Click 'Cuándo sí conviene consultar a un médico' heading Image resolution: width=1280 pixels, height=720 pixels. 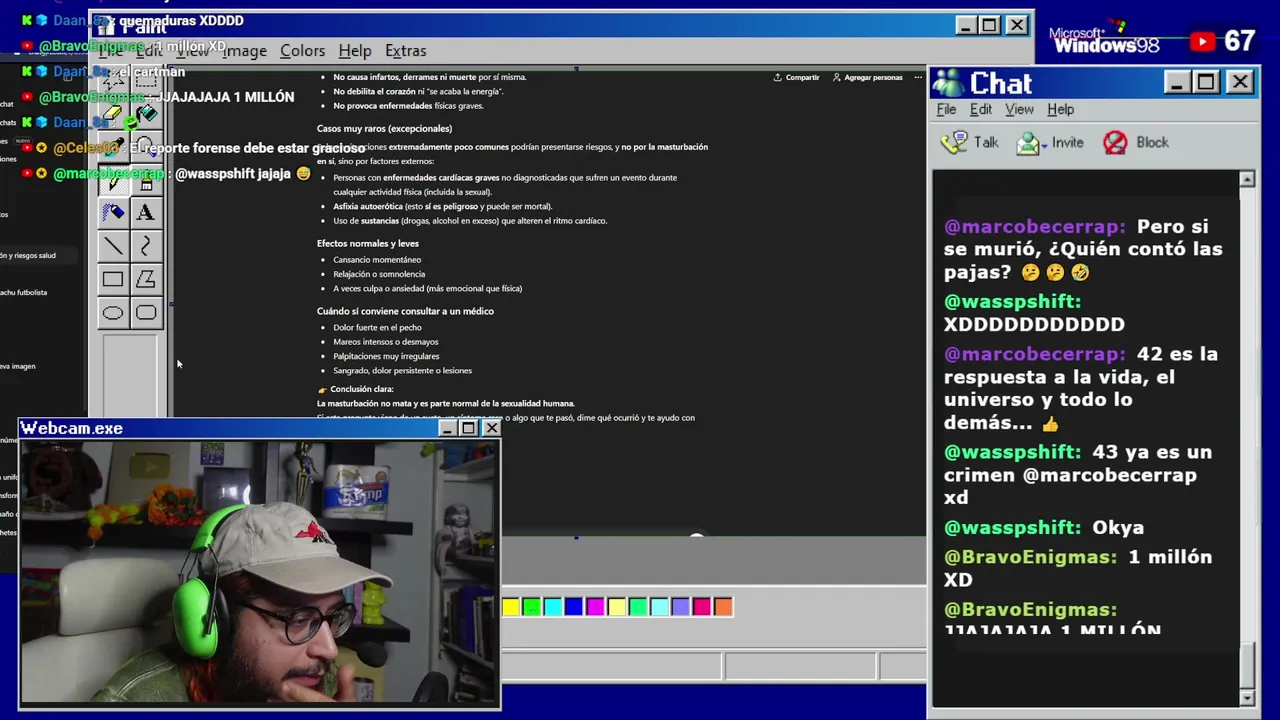tap(405, 311)
